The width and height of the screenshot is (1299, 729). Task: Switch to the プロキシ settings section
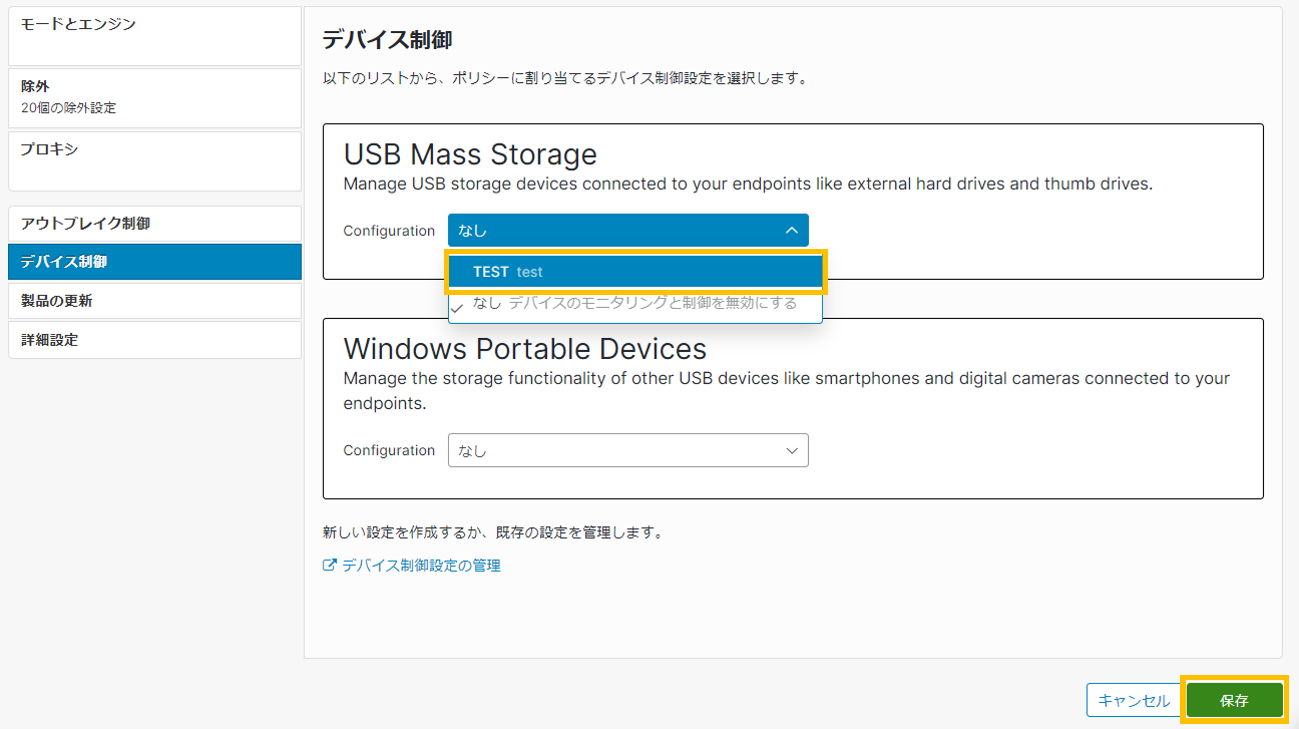point(154,161)
